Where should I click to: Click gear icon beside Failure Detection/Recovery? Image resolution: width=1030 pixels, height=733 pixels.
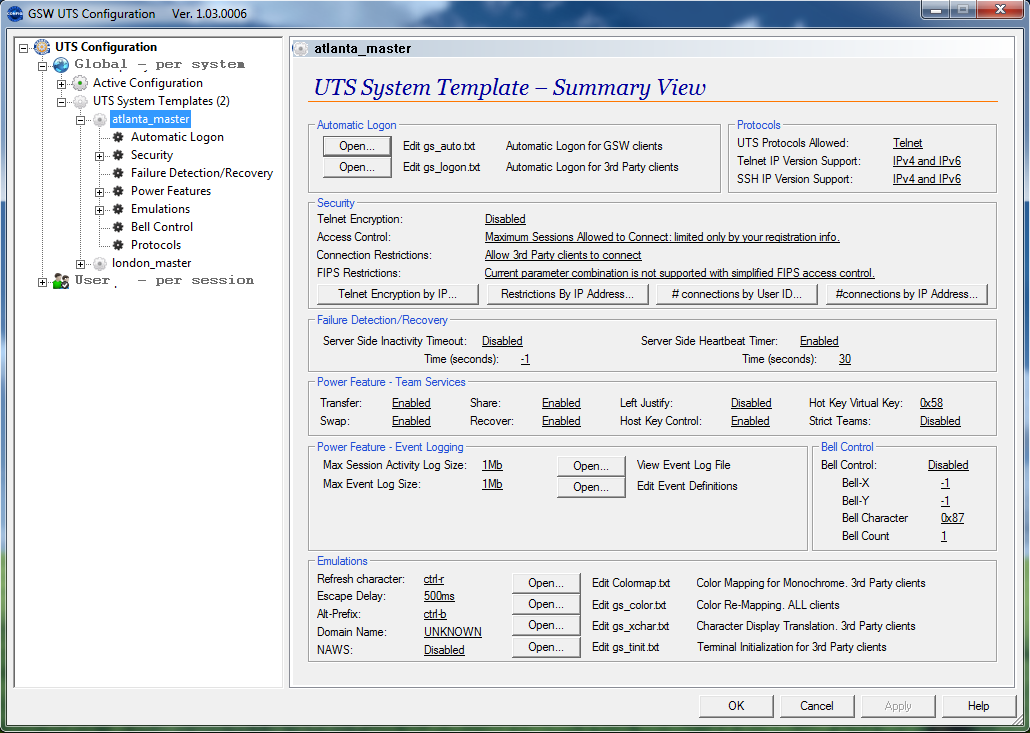point(118,173)
